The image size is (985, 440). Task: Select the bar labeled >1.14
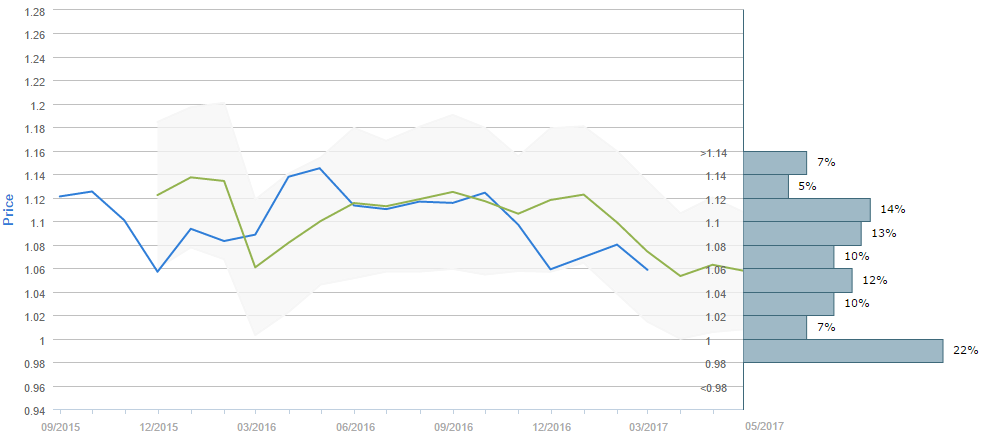click(775, 163)
